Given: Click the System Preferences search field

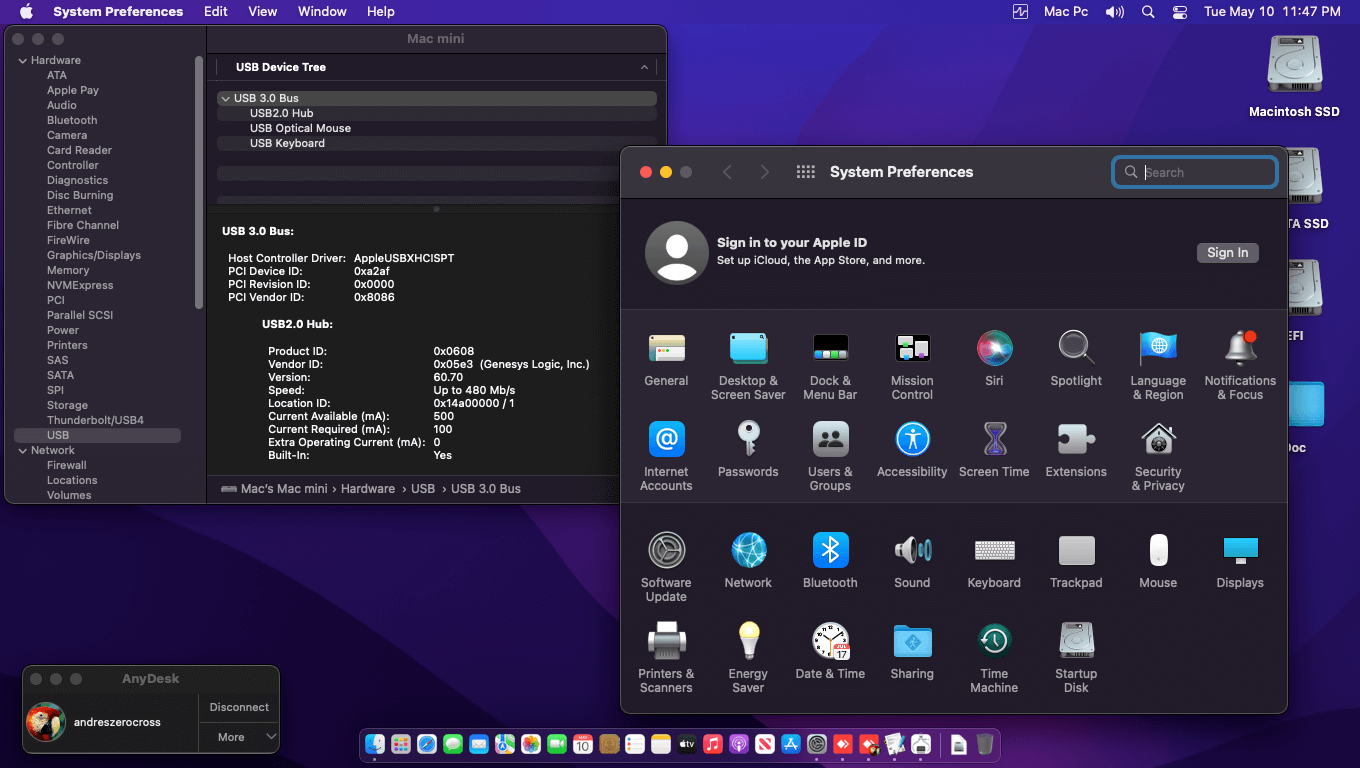Looking at the screenshot, I should pyautogui.click(x=1205, y=172).
